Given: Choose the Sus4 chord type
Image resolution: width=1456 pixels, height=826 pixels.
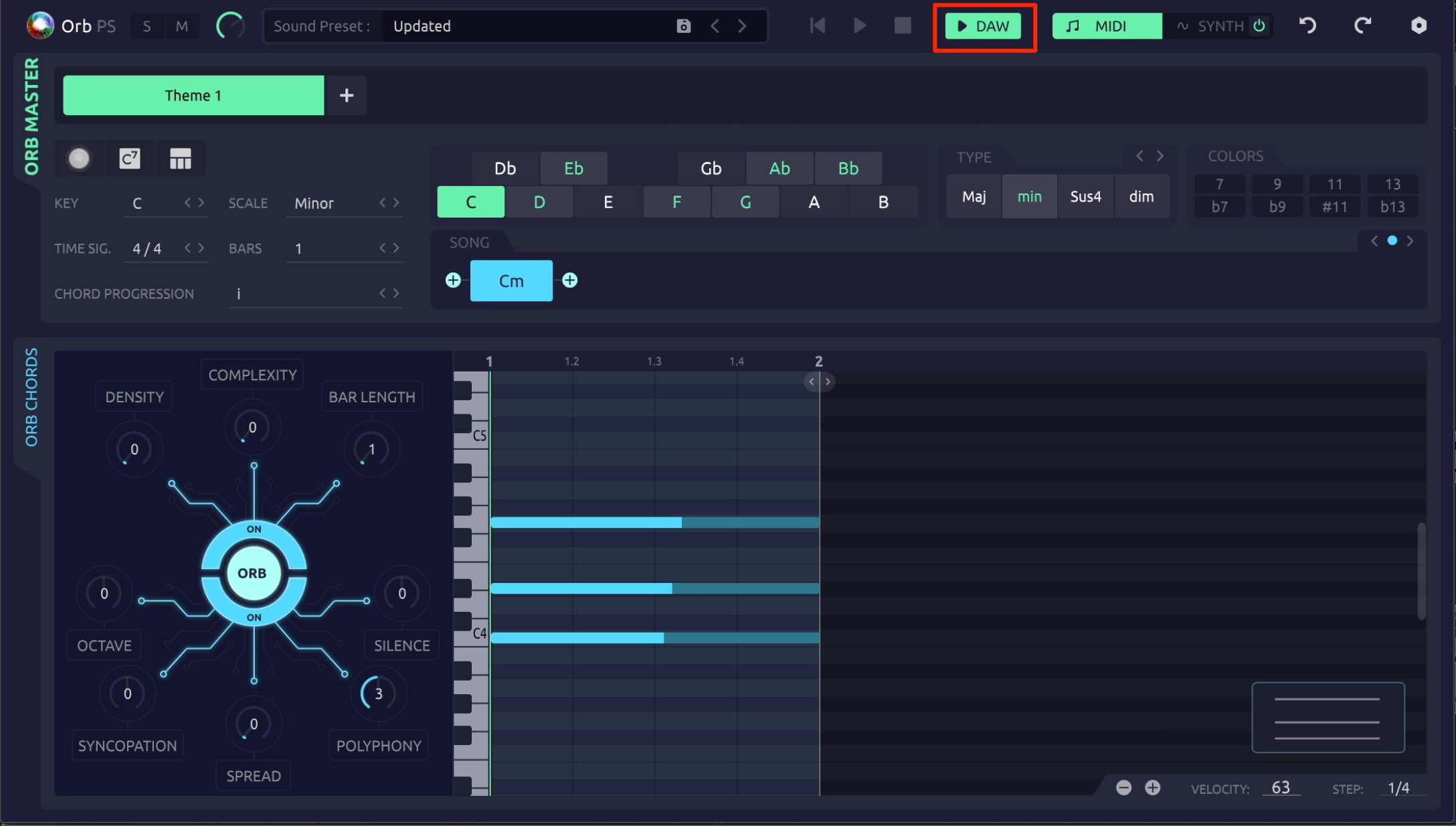Looking at the screenshot, I should coord(1085,196).
